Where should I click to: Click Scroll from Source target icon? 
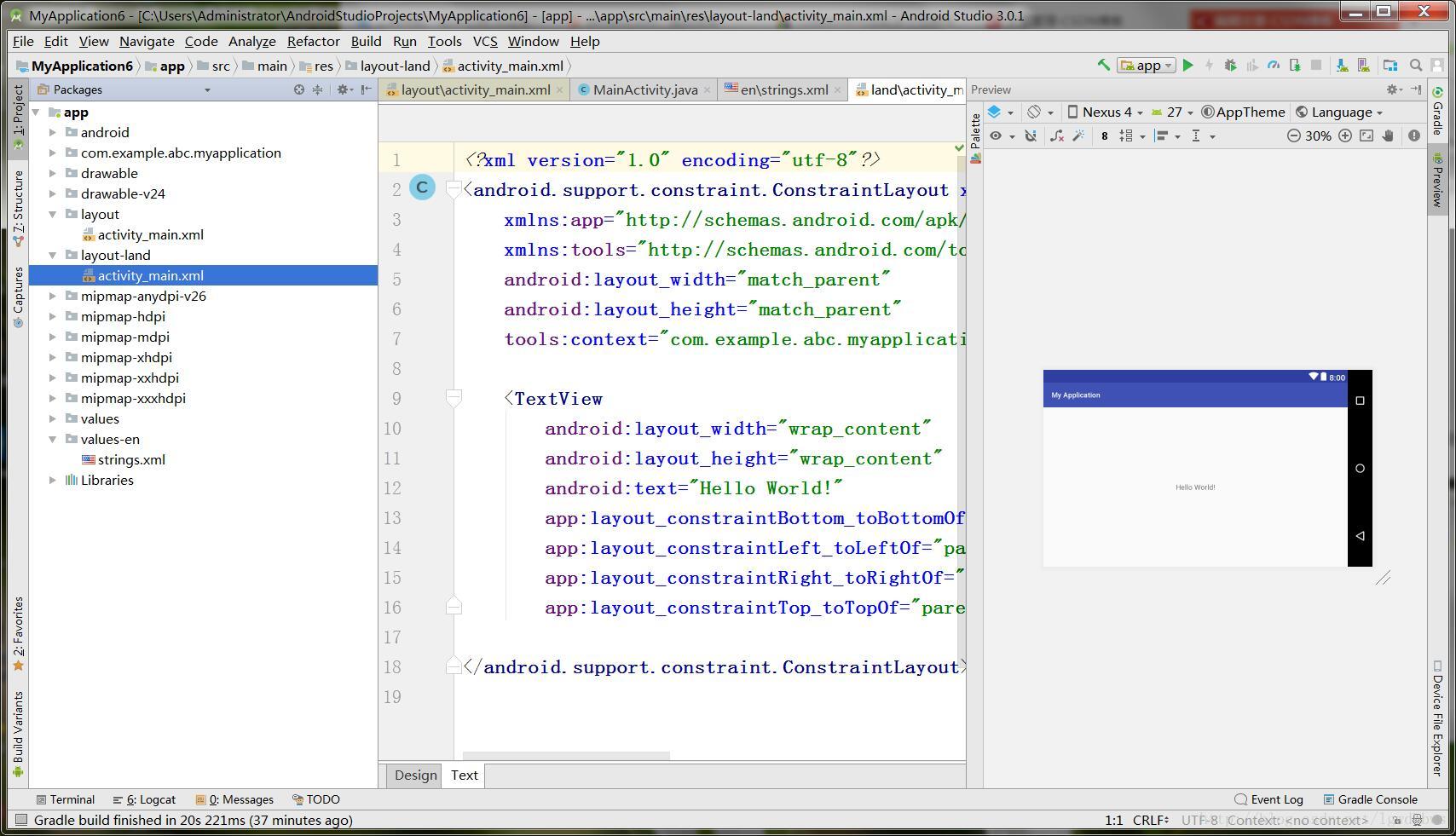[x=299, y=89]
